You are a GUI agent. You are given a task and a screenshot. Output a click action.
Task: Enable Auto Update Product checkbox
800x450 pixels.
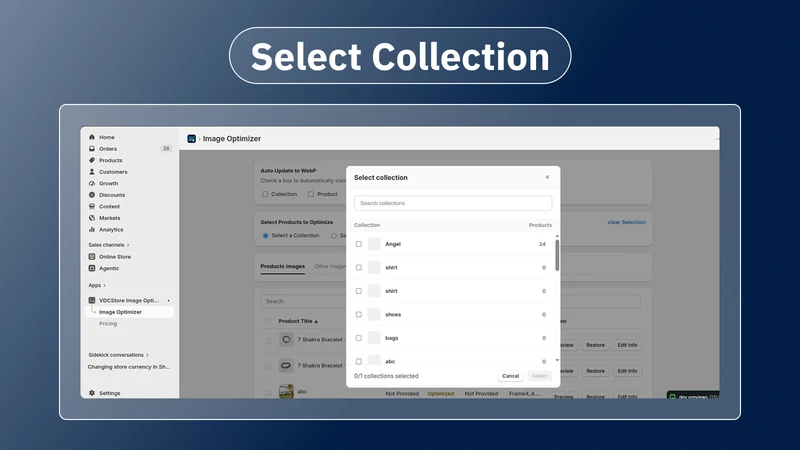tap(311, 194)
